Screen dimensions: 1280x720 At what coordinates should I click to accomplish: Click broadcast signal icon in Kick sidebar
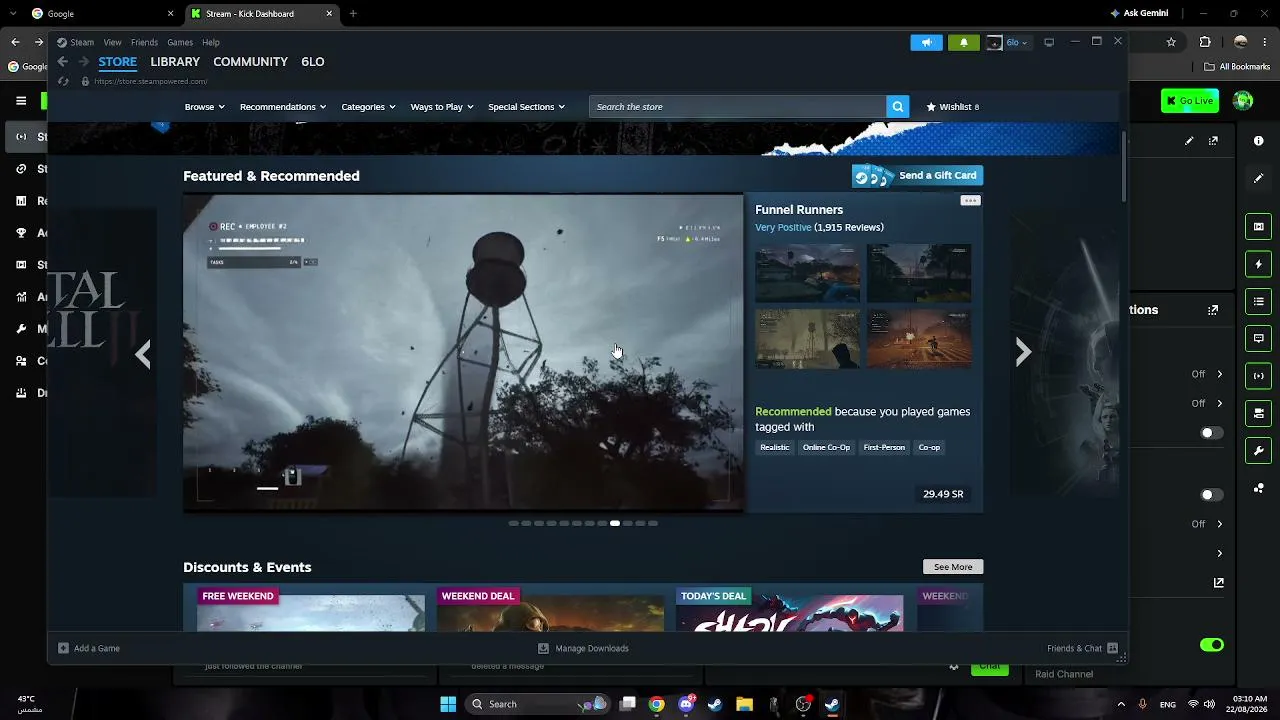point(1259,376)
